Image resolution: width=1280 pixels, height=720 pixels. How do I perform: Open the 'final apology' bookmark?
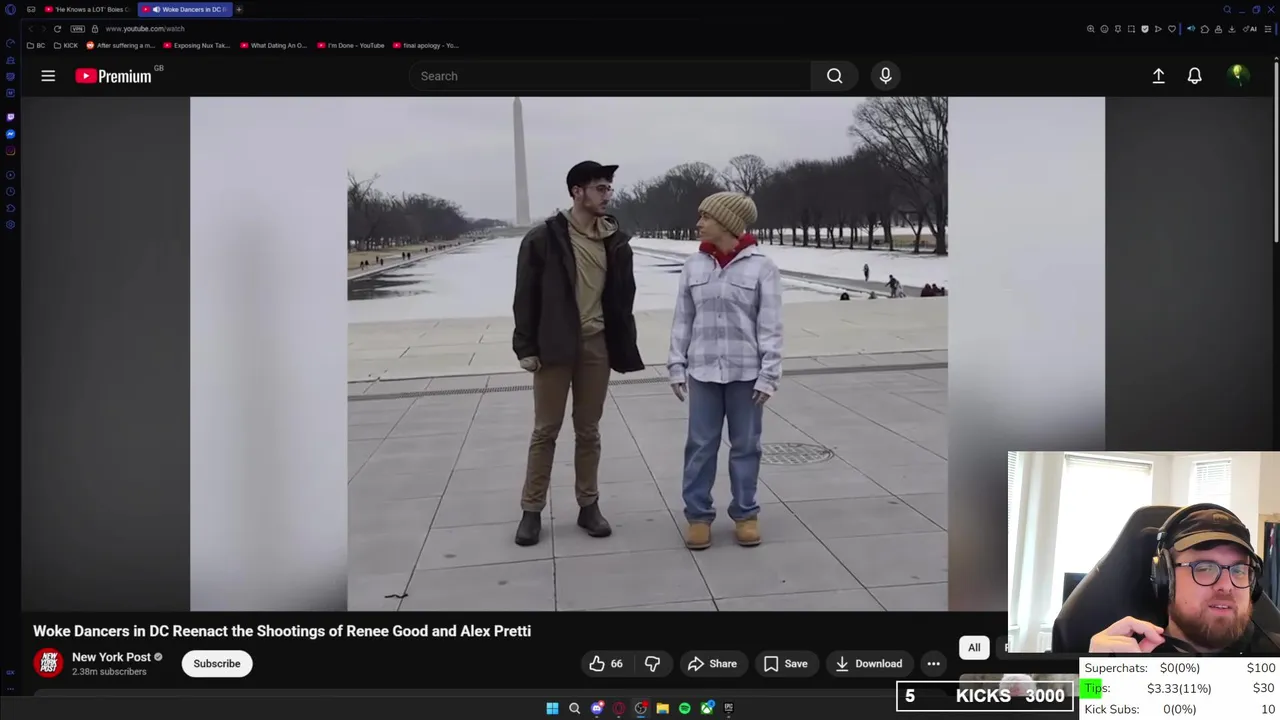coord(426,45)
